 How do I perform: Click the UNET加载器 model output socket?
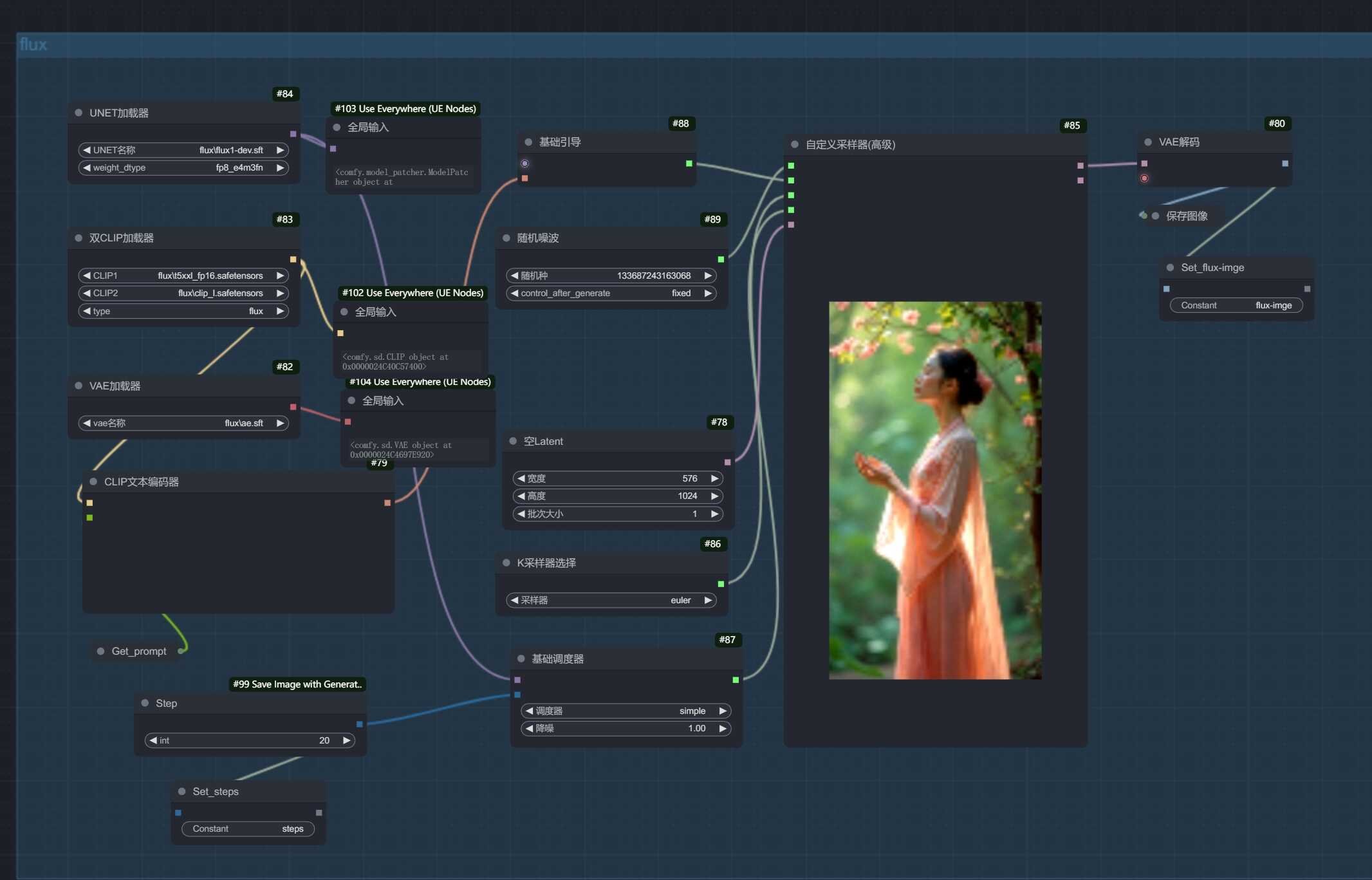pyautogui.click(x=293, y=134)
